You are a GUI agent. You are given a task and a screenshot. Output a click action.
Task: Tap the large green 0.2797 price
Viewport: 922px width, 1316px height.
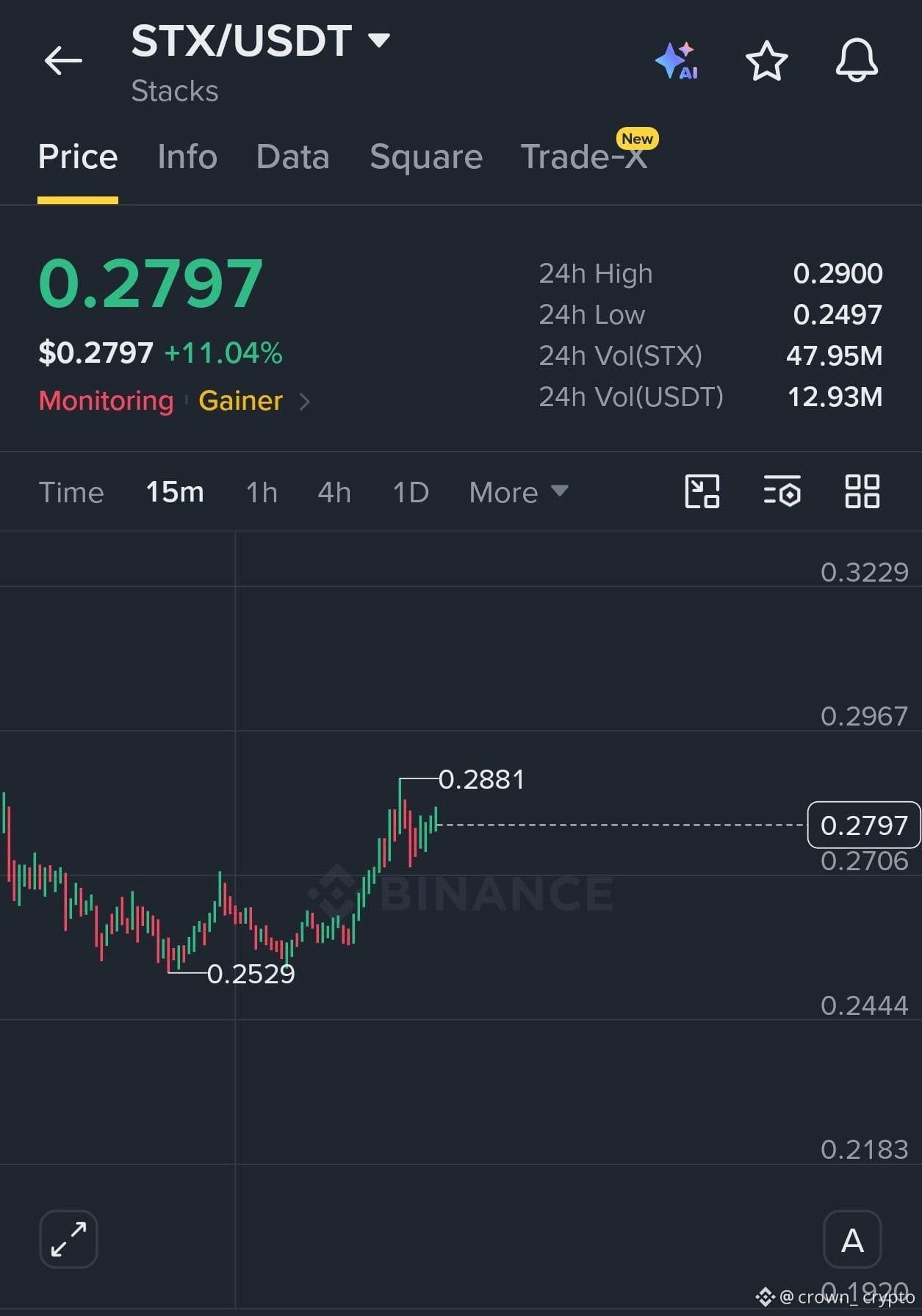(151, 283)
